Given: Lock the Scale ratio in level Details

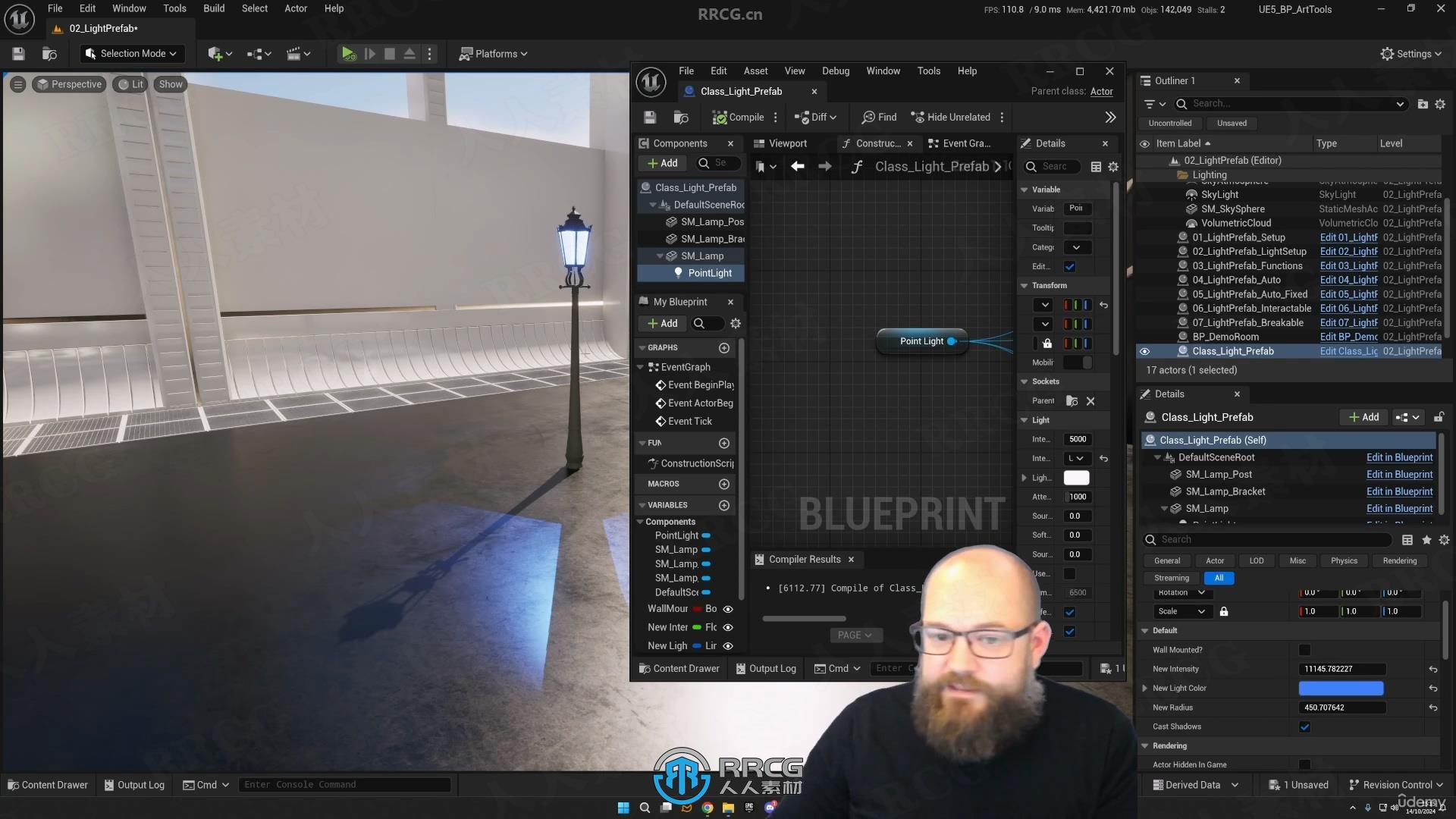Looking at the screenshot, I should tap(1223, 612).
